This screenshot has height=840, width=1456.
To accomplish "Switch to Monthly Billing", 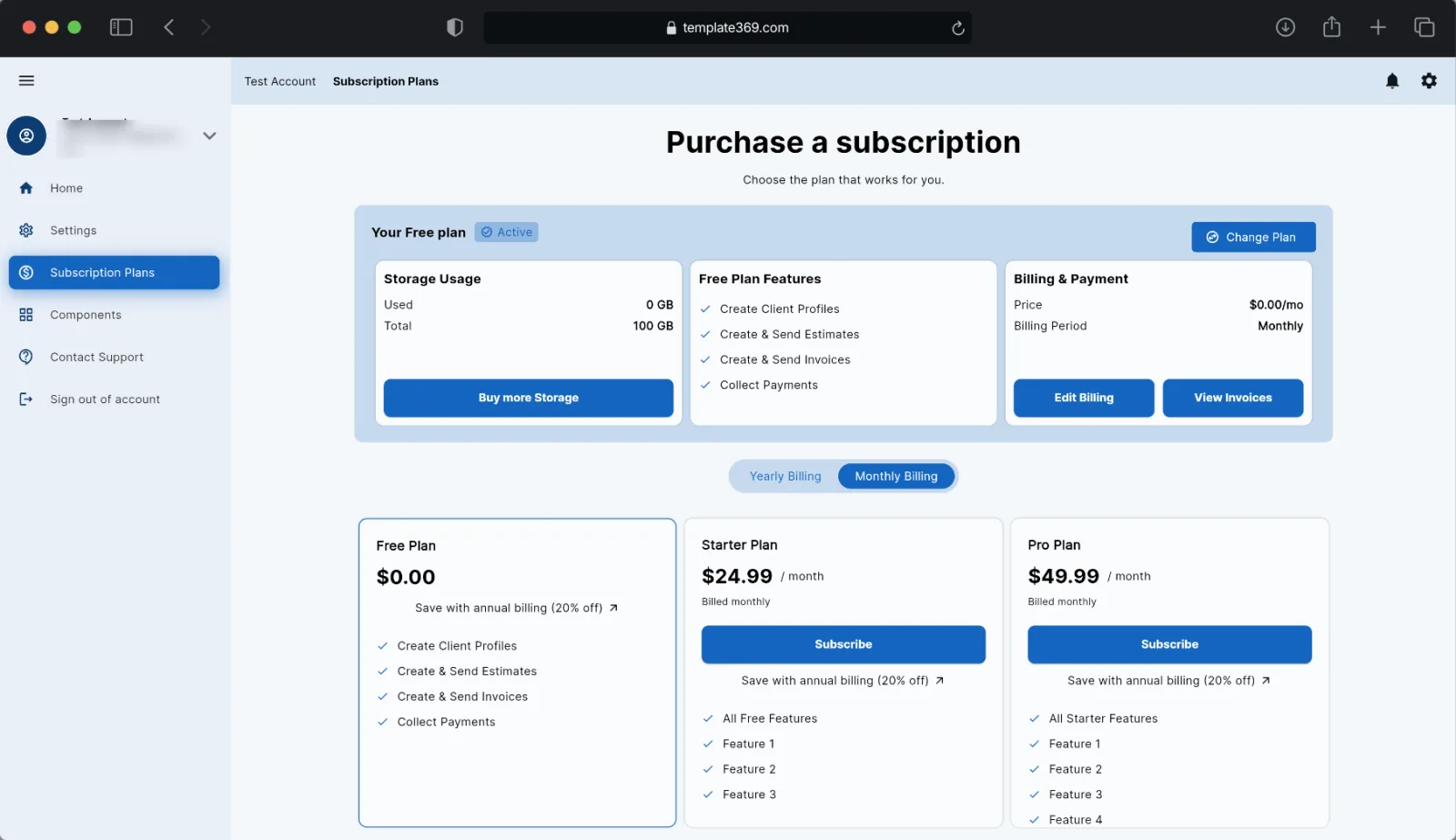I will point(896,476).
